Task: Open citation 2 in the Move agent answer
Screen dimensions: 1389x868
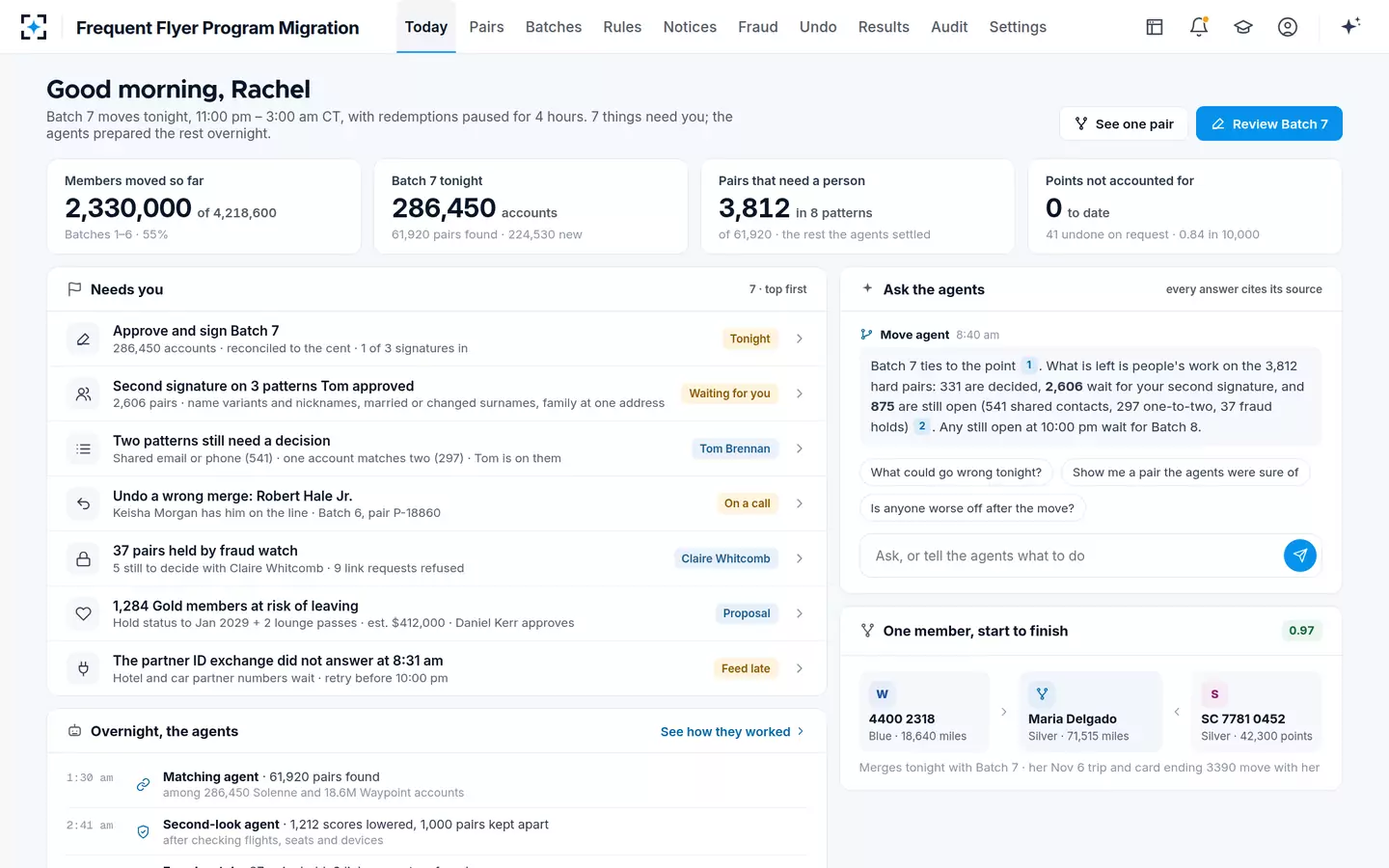Action: pyautogui.click(x=922, y=426)
